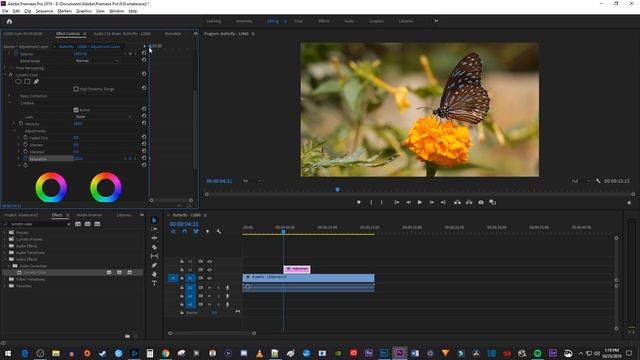
Task: Click the right color wheel
Action: tap(106, 187)
